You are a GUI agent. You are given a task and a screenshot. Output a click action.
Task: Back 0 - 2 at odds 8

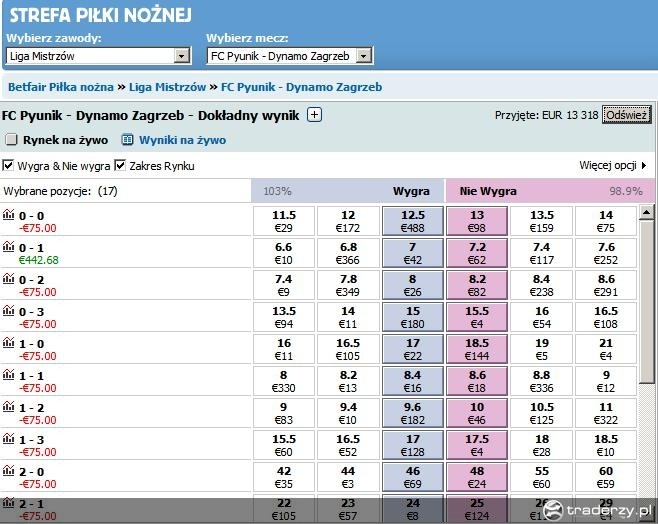pos(413,285)
